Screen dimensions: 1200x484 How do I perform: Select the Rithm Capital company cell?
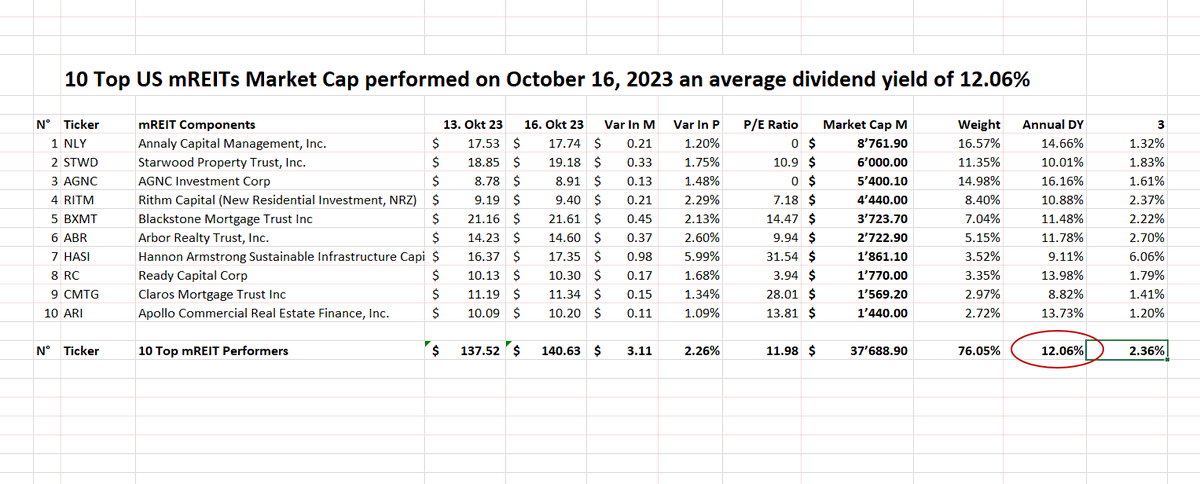279,200
